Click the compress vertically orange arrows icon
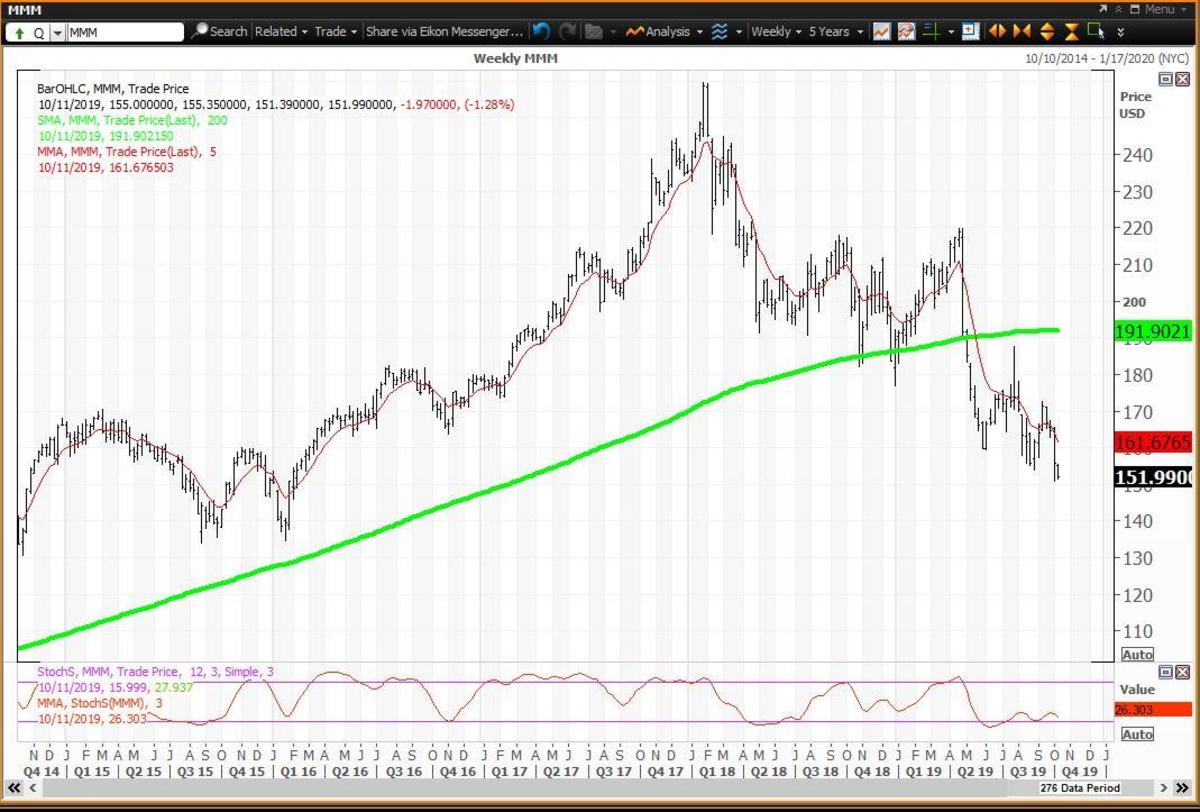1200x812 pixels. click(x=1071, y=31)
